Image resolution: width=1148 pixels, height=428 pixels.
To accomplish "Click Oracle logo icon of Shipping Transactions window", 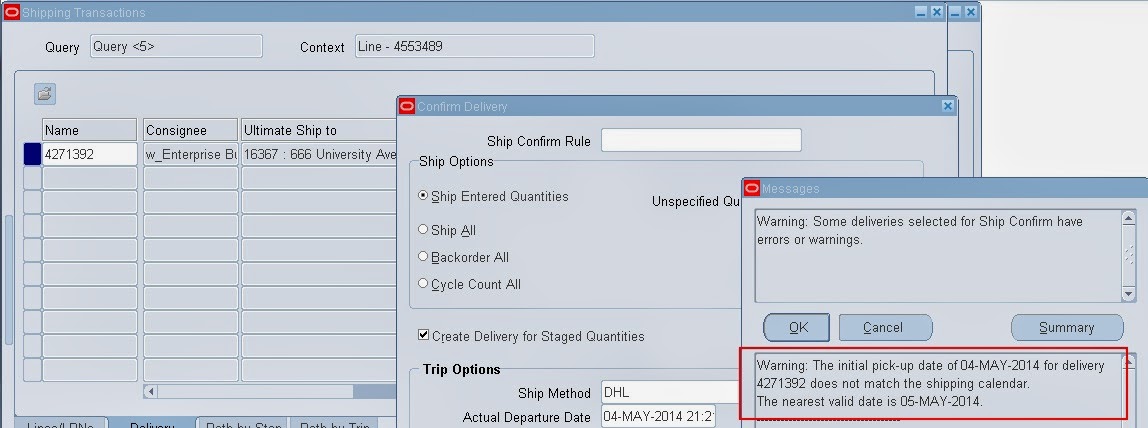I will (12, 12).
